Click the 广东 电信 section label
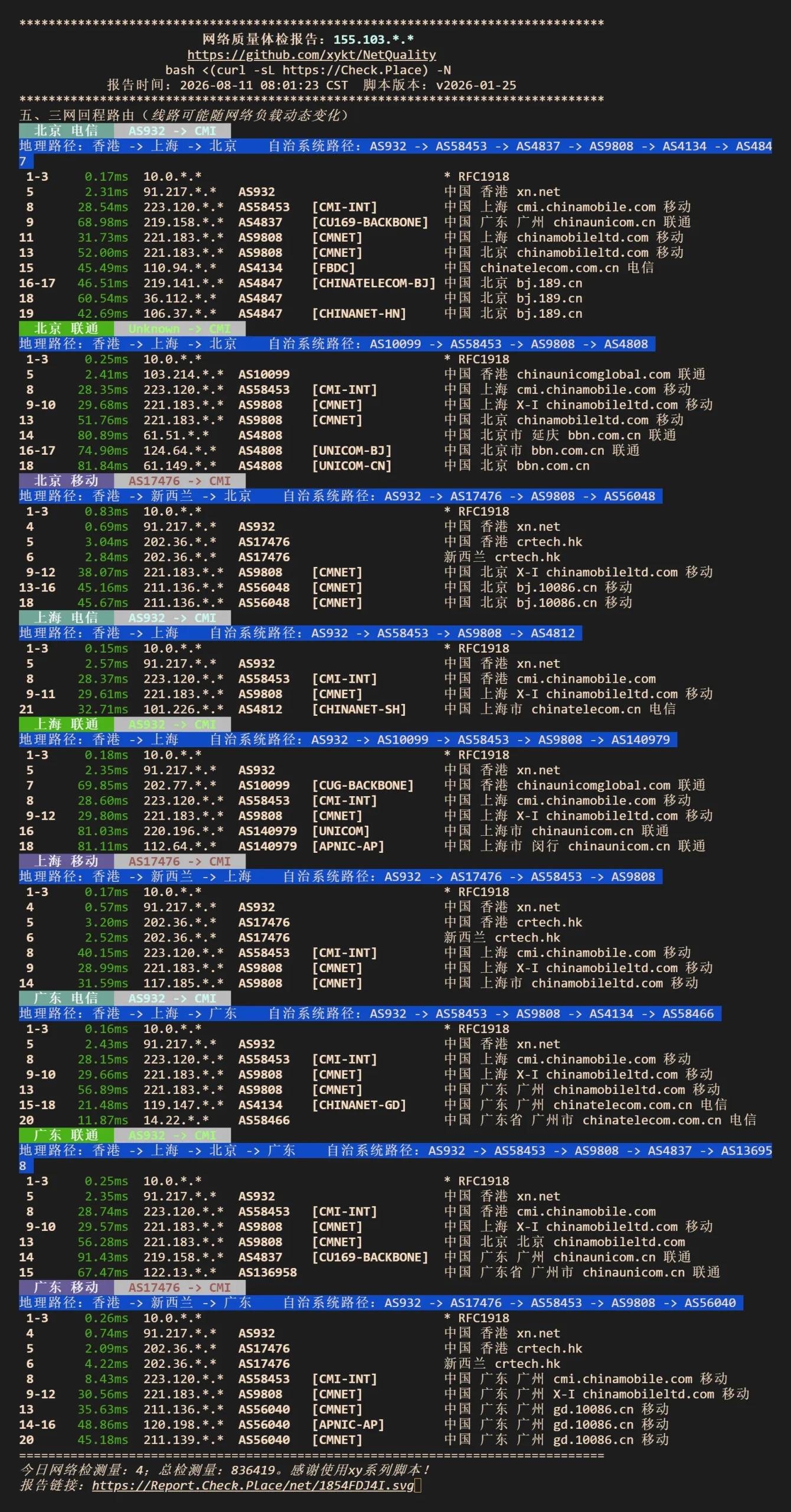The height and width of the screenshot is (1512, 791). (x=66, y=998)
